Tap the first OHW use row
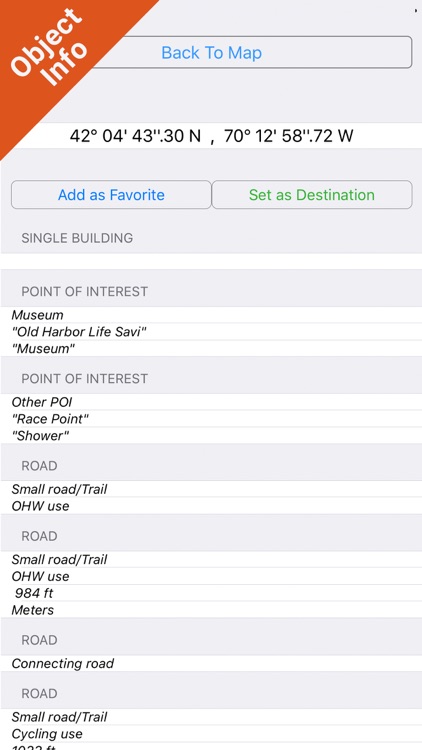422x750 pixels. point(211,506)
